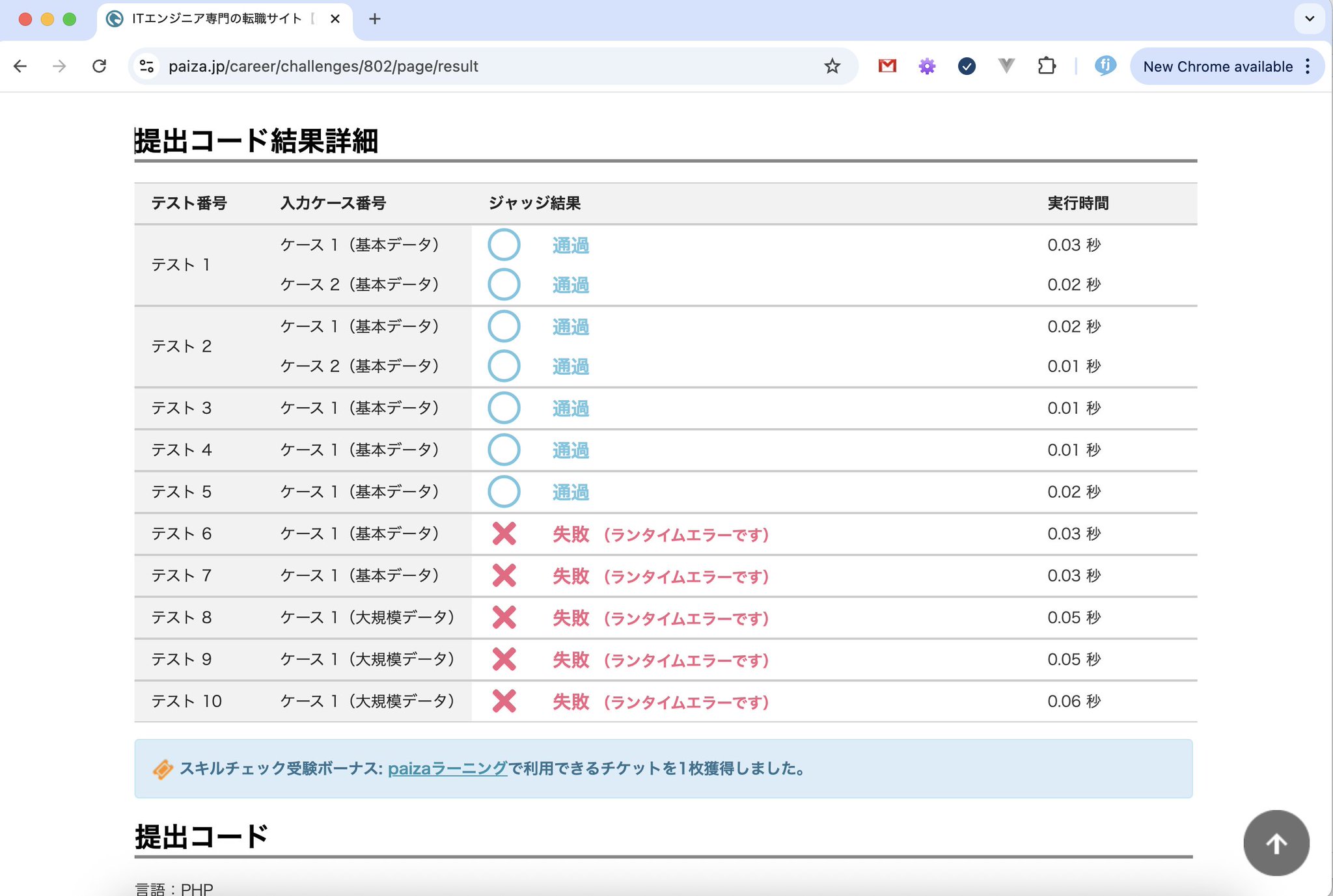Click テスト 2 row label

tap(181, 346)
